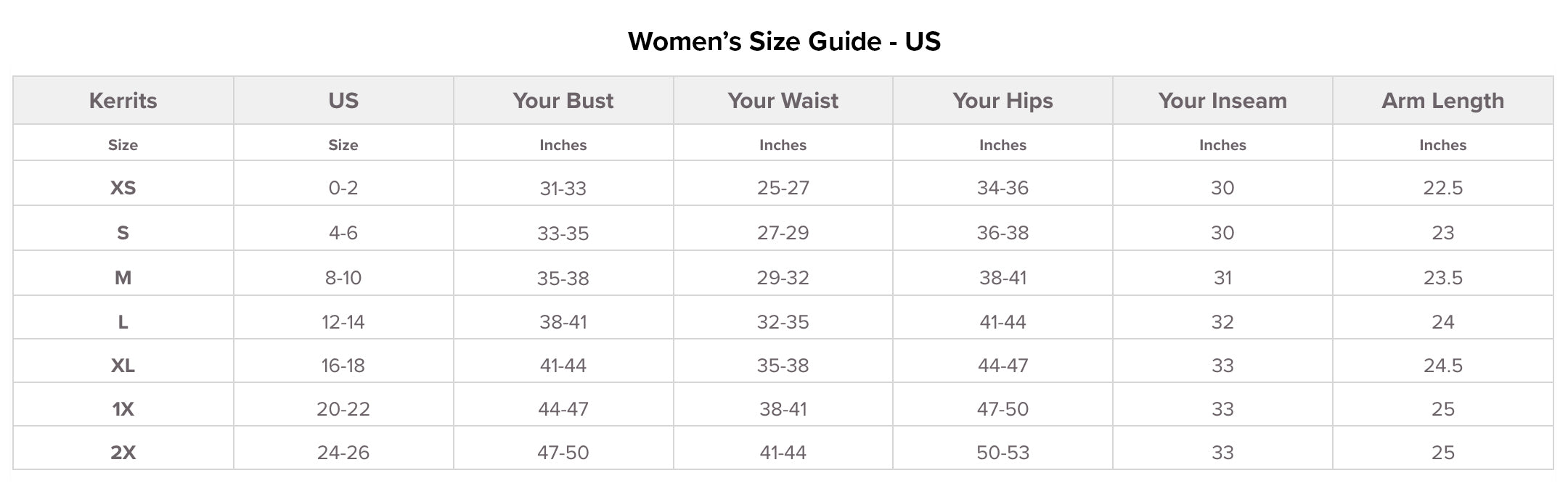Select the waist measurement 32-35 cell

(783, 322)
